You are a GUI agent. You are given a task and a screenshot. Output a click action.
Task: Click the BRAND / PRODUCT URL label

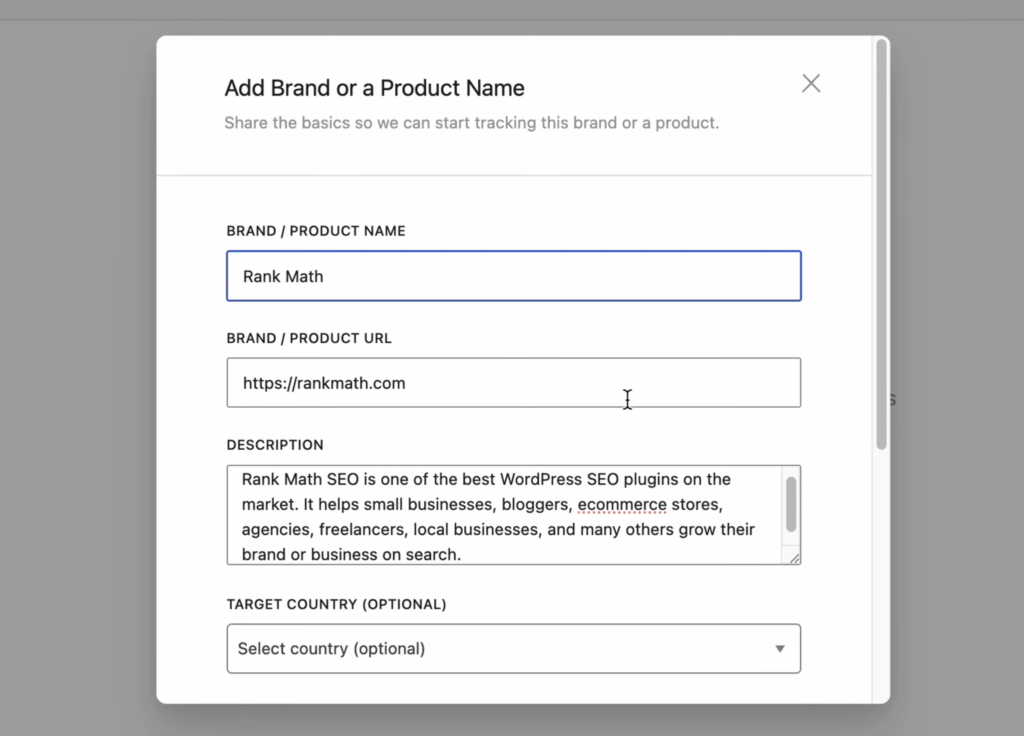(x=309, y=338)
